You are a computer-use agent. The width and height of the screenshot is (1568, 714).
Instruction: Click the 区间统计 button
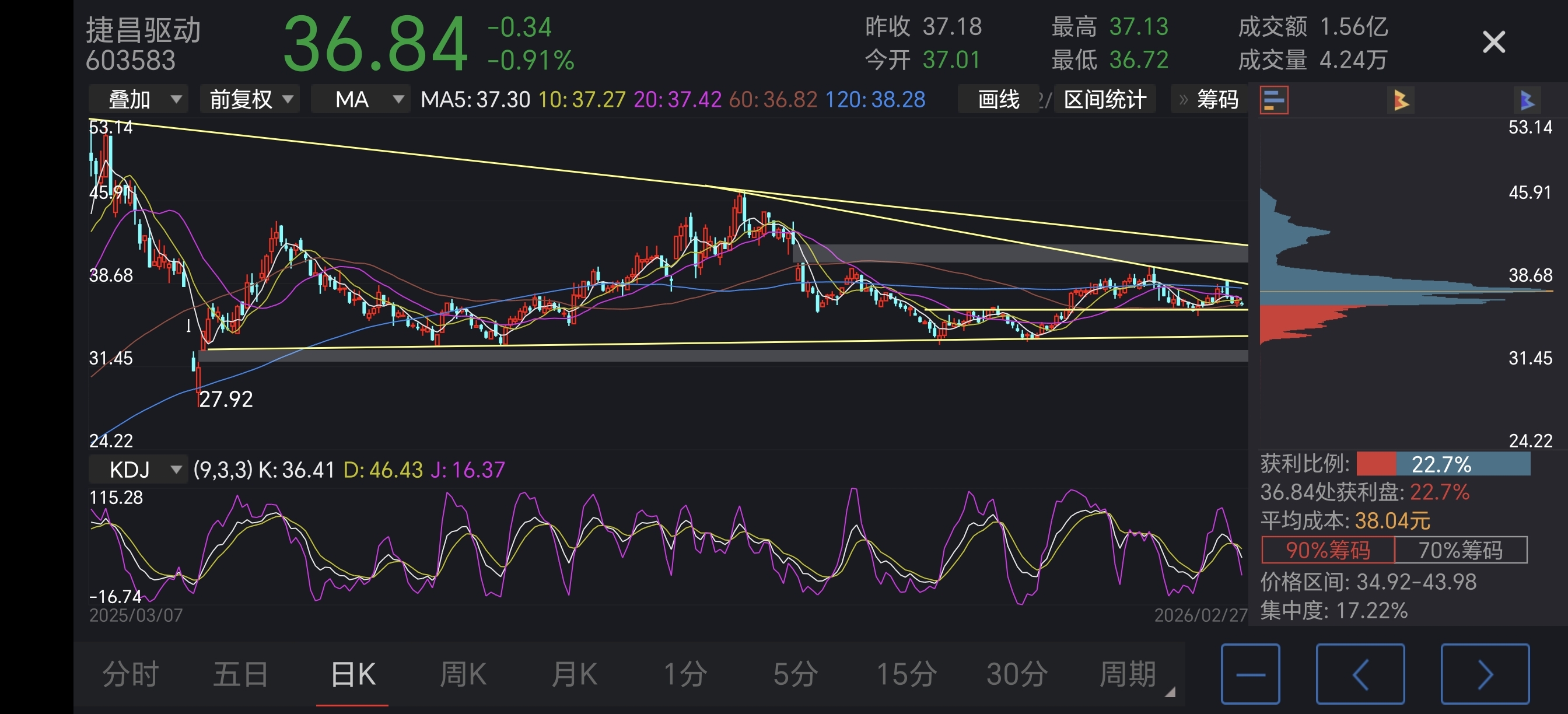coord(1105,100)
